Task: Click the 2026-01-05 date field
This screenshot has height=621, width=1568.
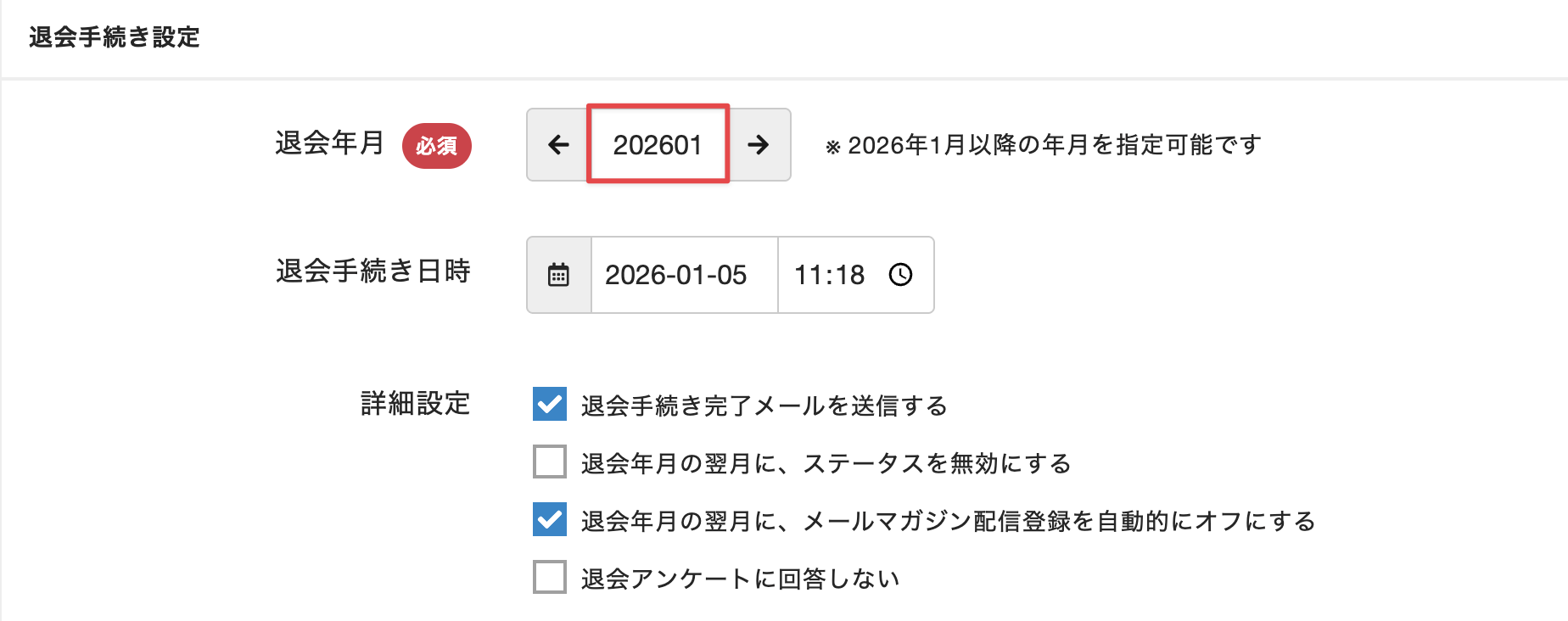Action: 676,275
